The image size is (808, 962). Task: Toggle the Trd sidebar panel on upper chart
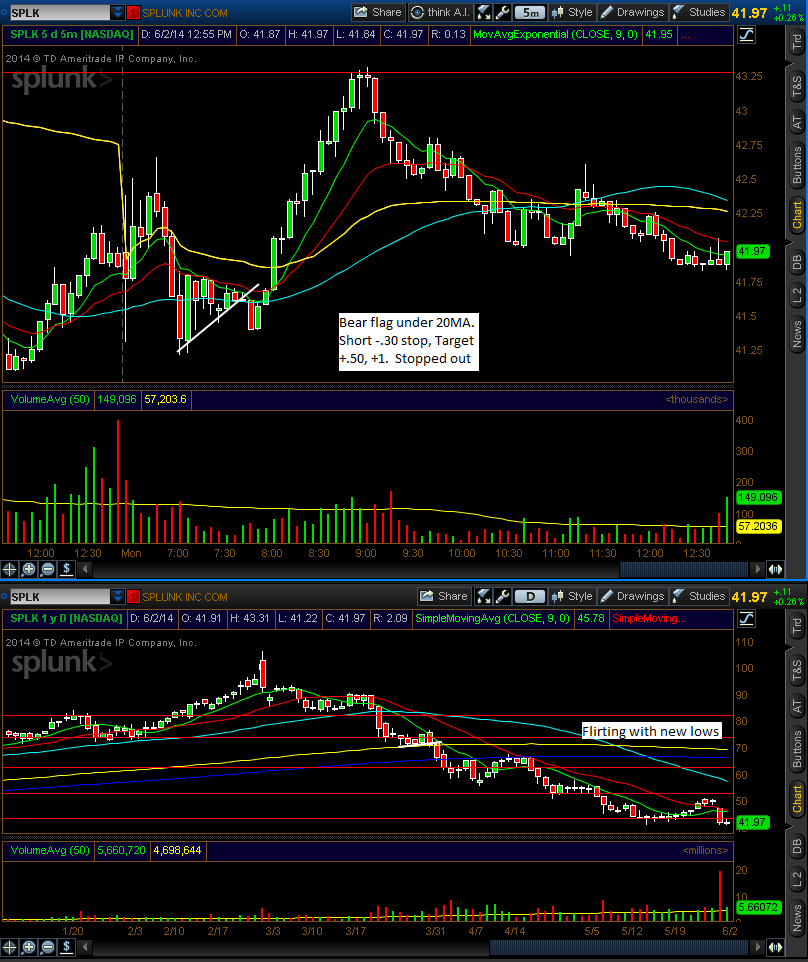pyautogui.click(x=796, y=42)
